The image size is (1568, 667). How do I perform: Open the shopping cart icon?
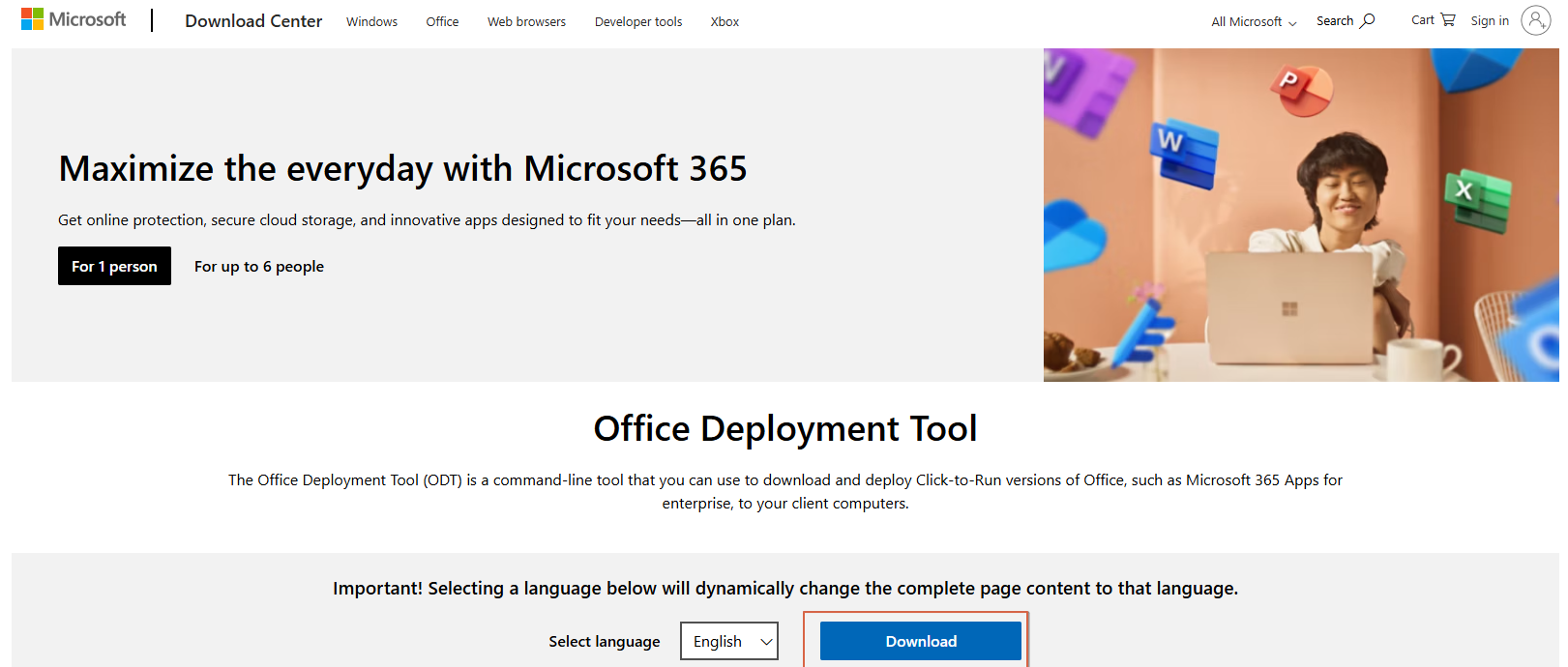(x=1447, y=19)
